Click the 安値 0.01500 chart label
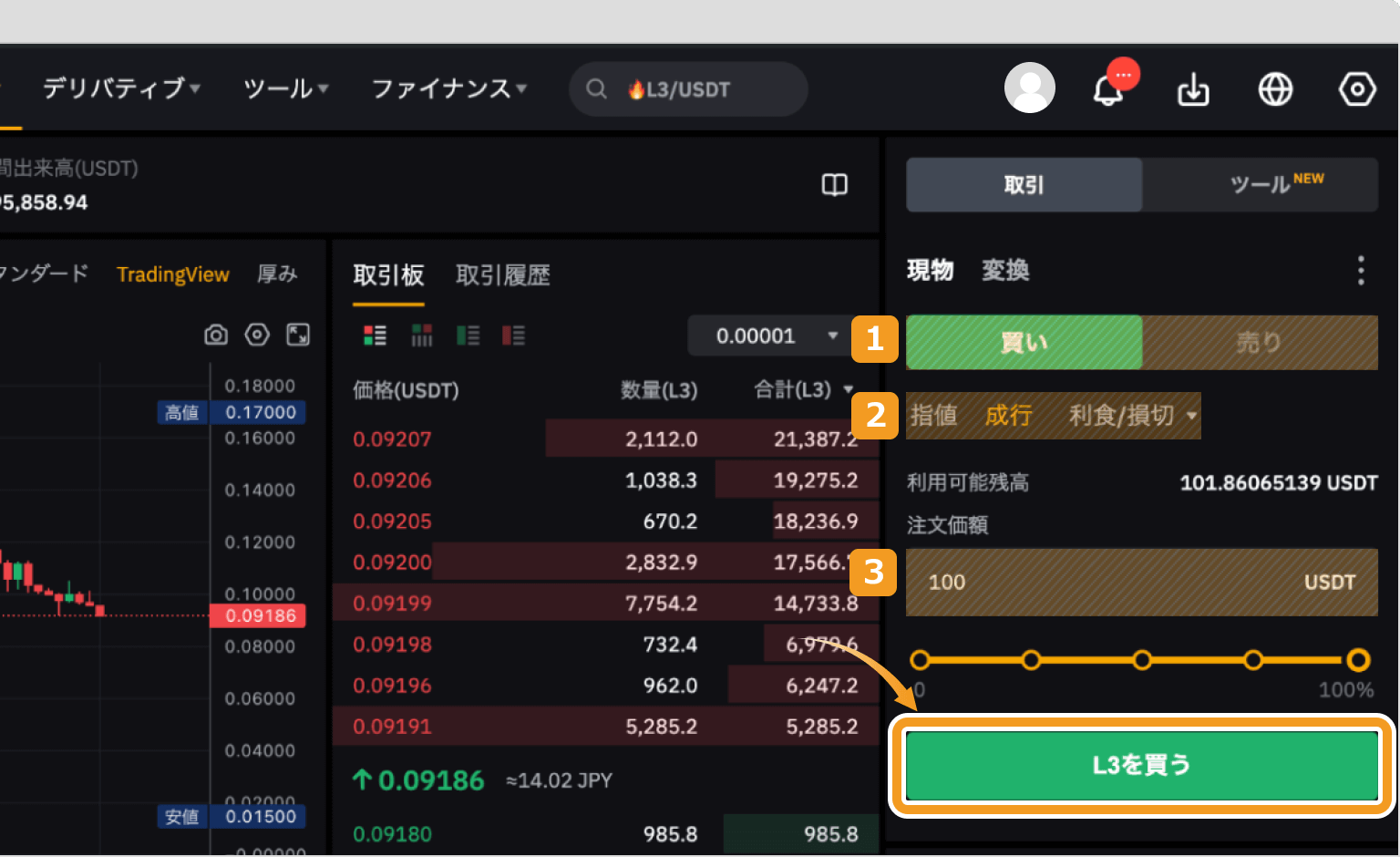1400x857 pixels. point(232,816)
